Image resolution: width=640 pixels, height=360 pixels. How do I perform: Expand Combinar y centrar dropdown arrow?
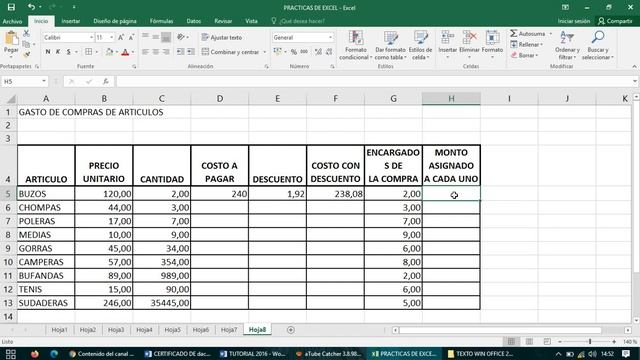point(264,52)
